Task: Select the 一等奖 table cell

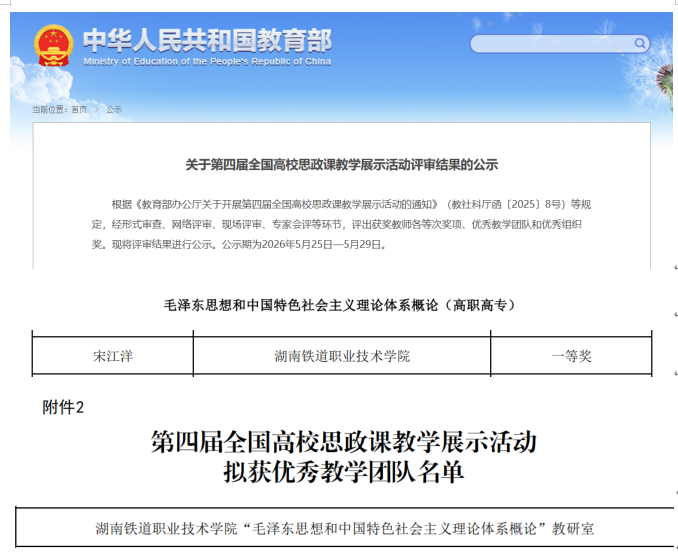Action: [x=571, y=356]
